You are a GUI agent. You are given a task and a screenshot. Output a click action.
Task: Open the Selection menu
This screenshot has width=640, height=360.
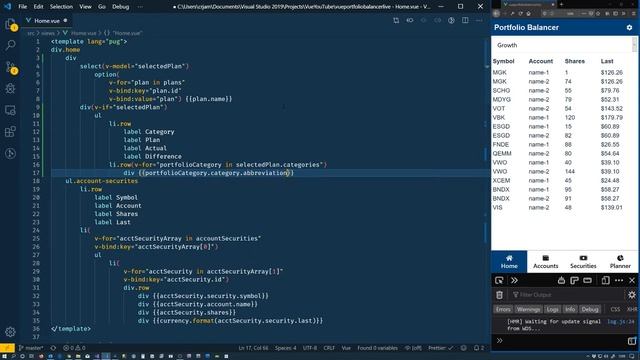(x=61, y=7)
